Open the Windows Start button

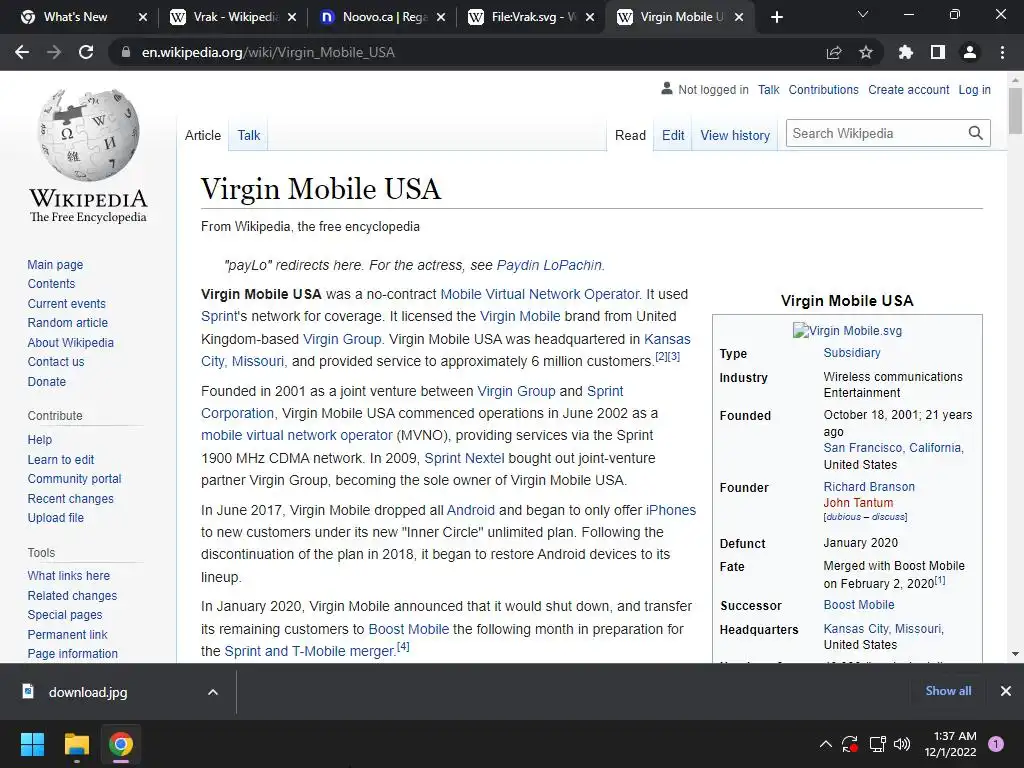pos(32,744)
